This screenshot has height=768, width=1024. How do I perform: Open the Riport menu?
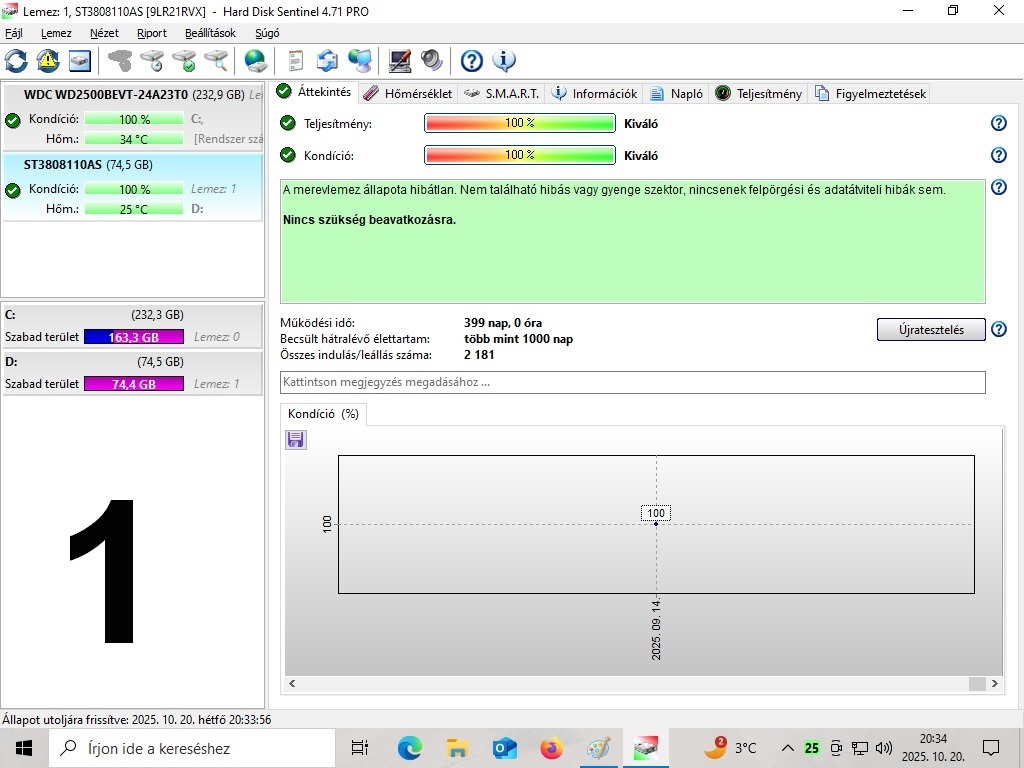[152, 33]
